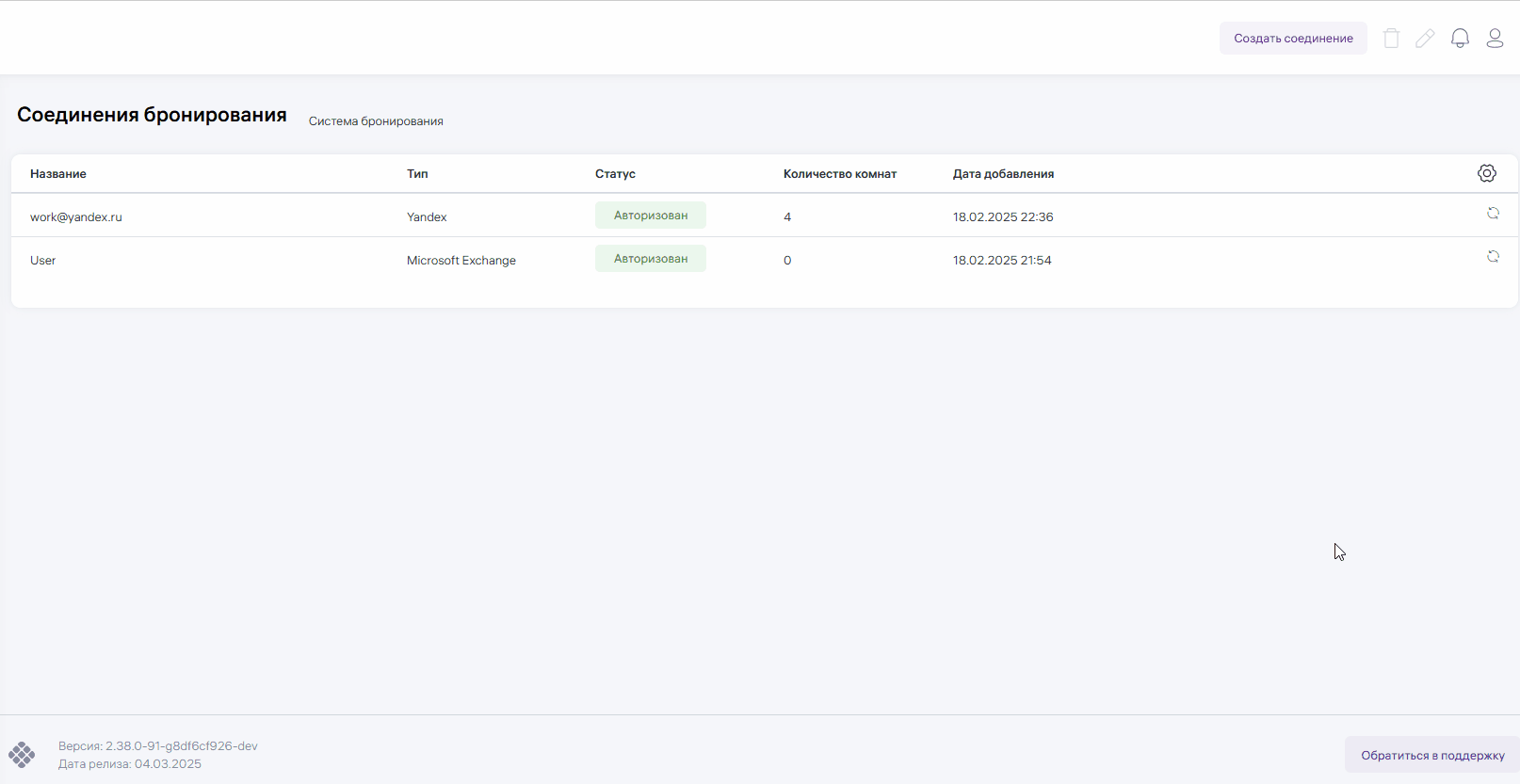Open the user profile icon
Screen dimensions: 1520x784
click(x=1495, y=39)
